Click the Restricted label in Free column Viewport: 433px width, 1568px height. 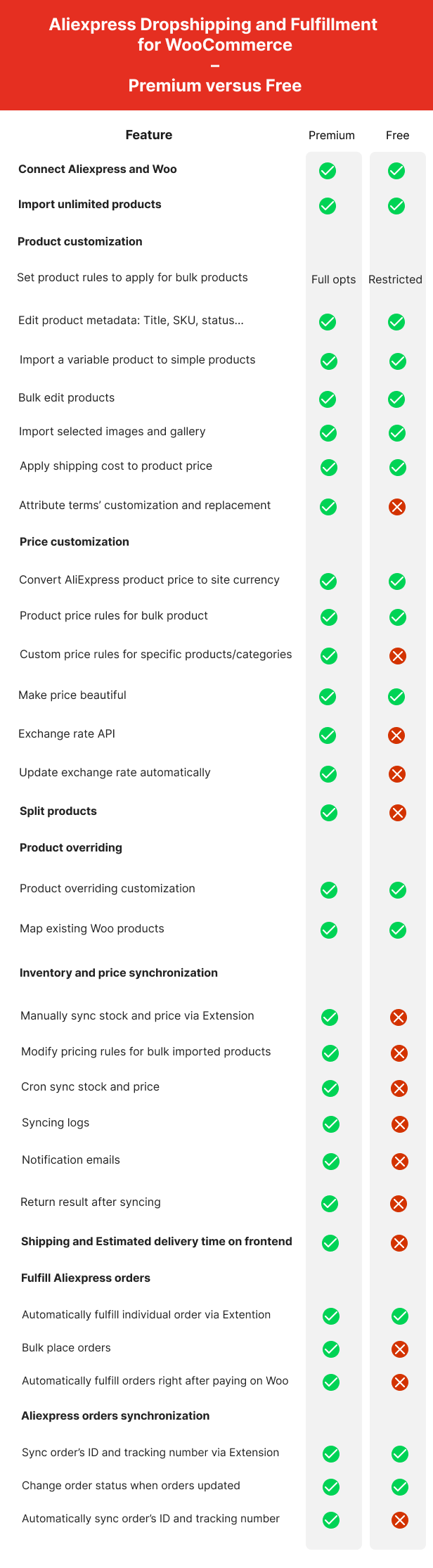(x=395, y=280)
